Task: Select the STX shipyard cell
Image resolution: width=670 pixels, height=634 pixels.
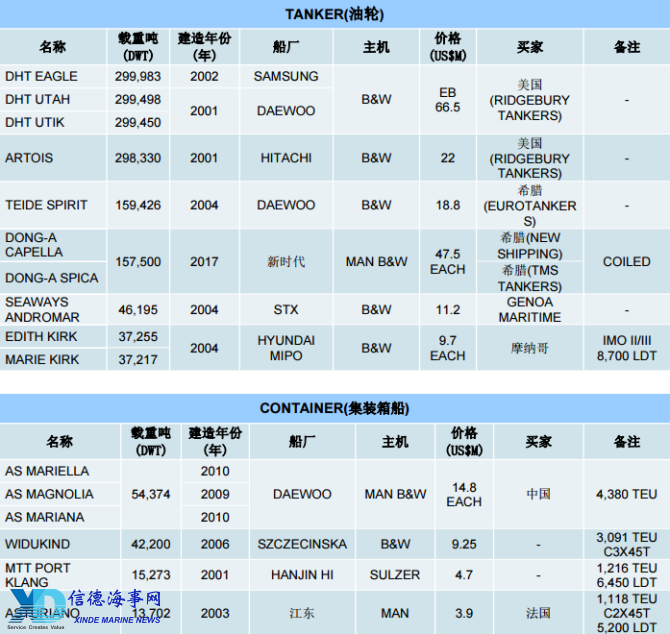Action: [x=286, y=309]
